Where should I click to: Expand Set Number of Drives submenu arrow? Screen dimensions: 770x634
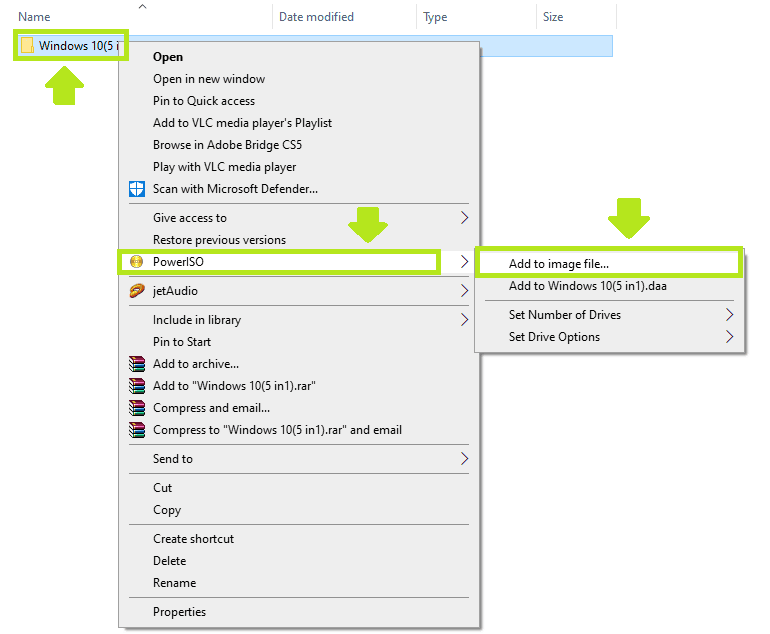coord(729,315)
